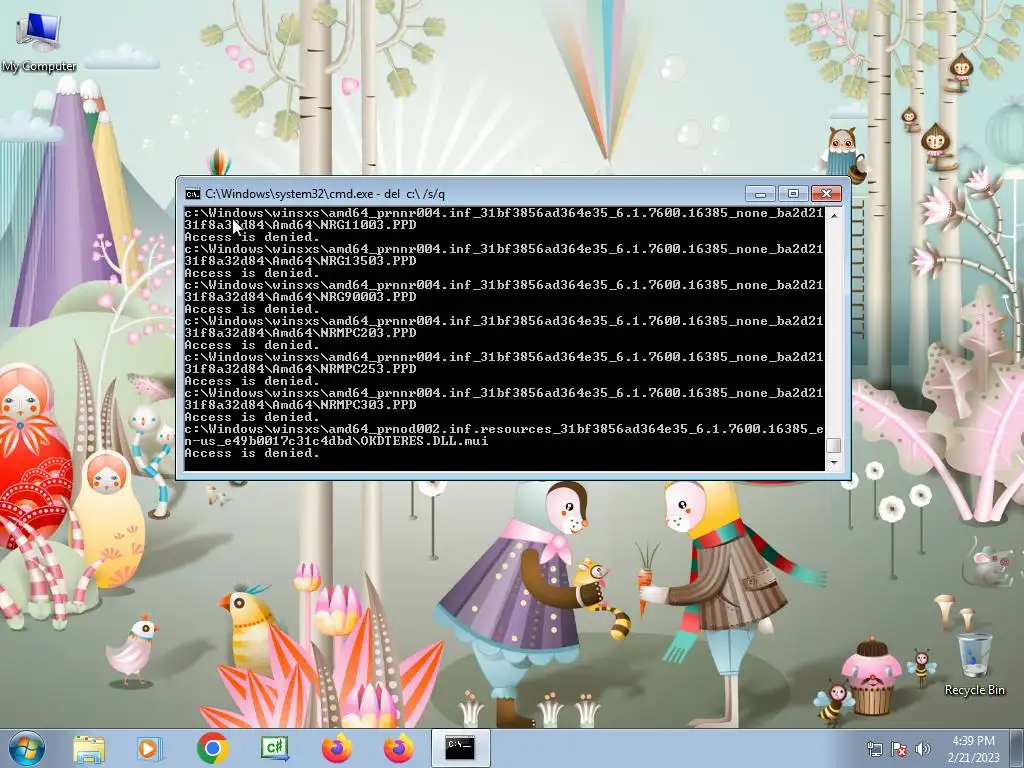Open the cmd window system menu icon

(192, 194)
